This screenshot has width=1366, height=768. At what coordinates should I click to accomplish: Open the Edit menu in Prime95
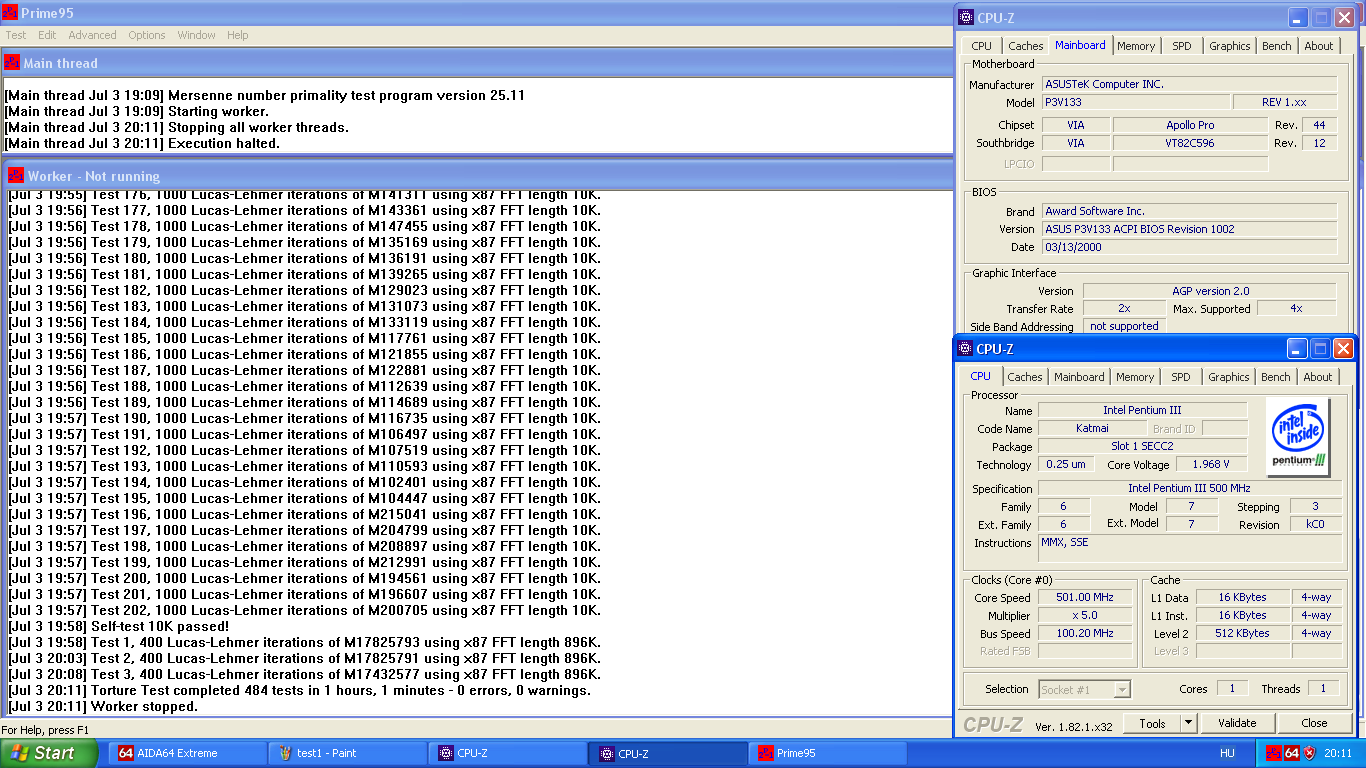(x=47, y=35)
